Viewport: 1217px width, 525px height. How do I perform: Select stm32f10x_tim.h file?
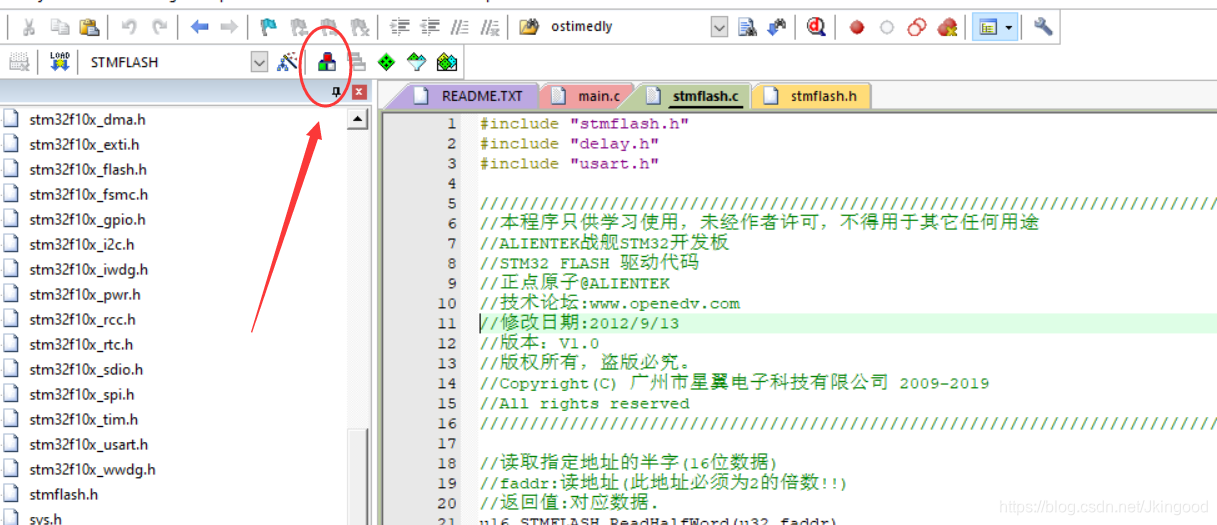[x=84, y=419]
